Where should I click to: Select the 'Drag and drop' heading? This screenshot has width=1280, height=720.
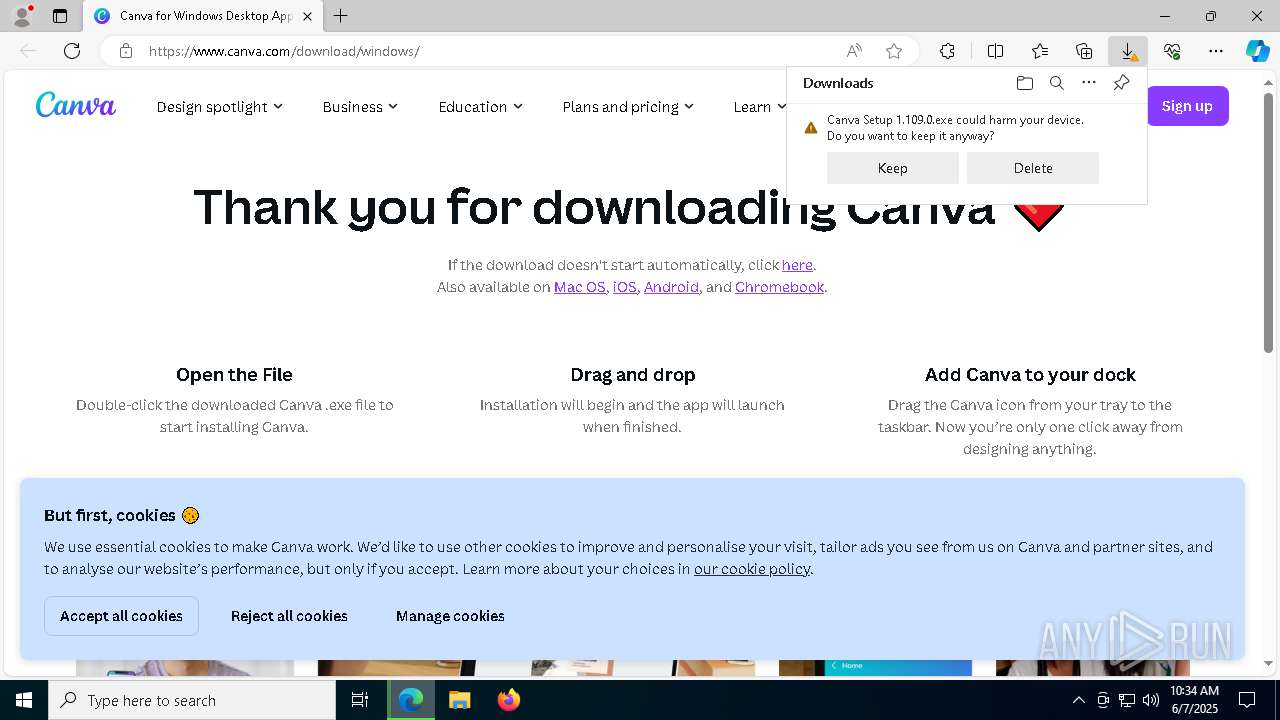pyautogui.click(x=633, y=375)
